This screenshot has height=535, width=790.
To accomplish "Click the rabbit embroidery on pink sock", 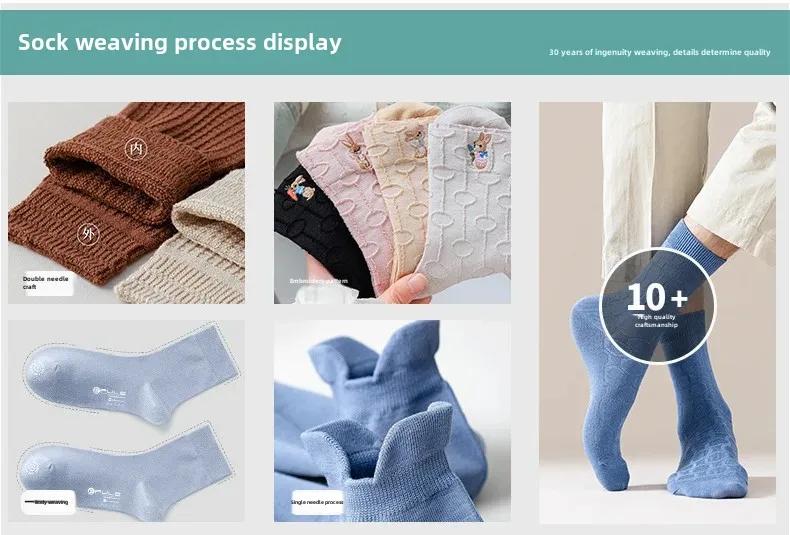I will tap(354, 148).
